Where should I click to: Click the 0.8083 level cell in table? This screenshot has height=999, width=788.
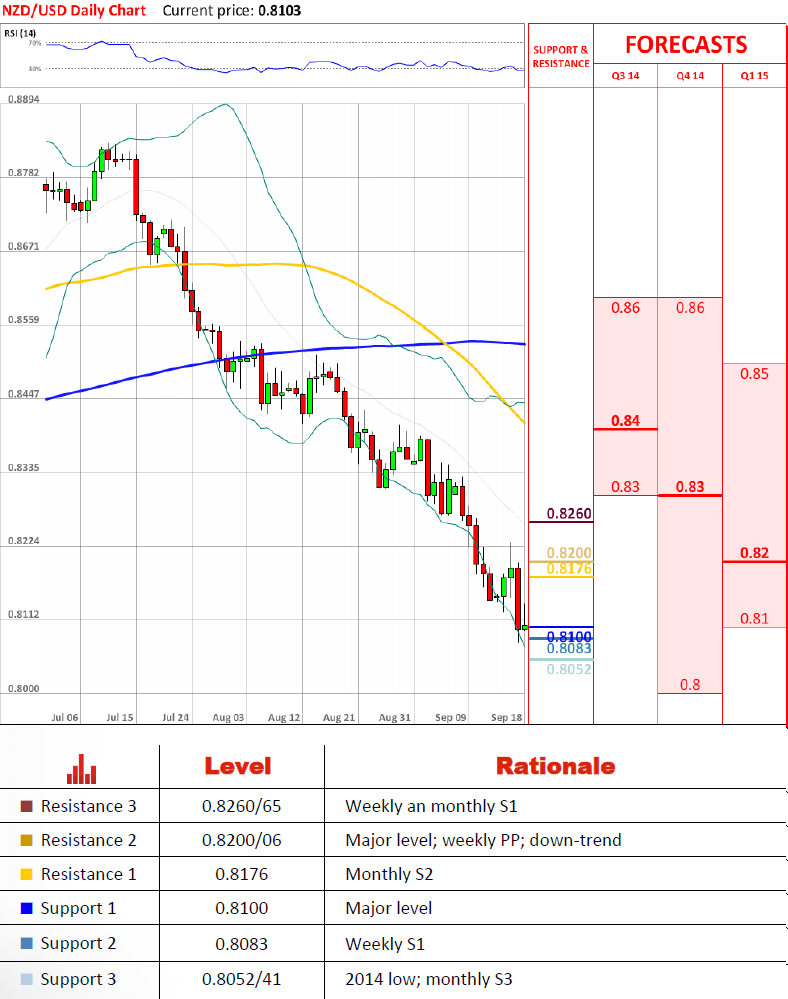[x=241, y=944]
